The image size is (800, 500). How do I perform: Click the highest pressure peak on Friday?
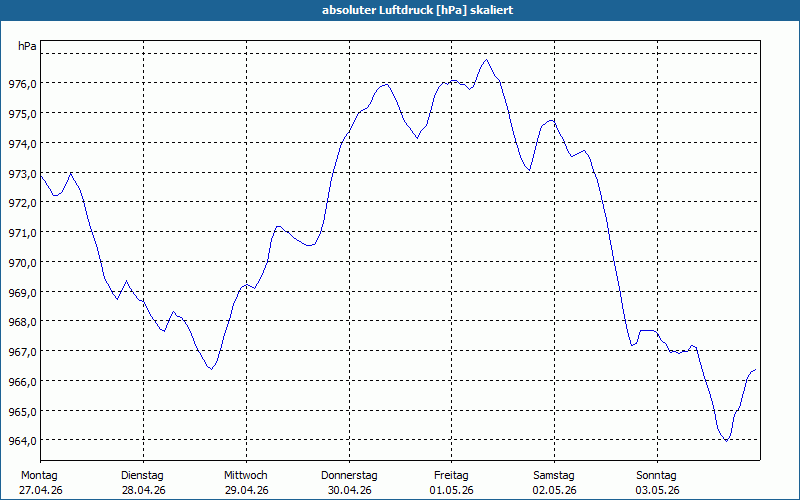(x=486, y=60)
